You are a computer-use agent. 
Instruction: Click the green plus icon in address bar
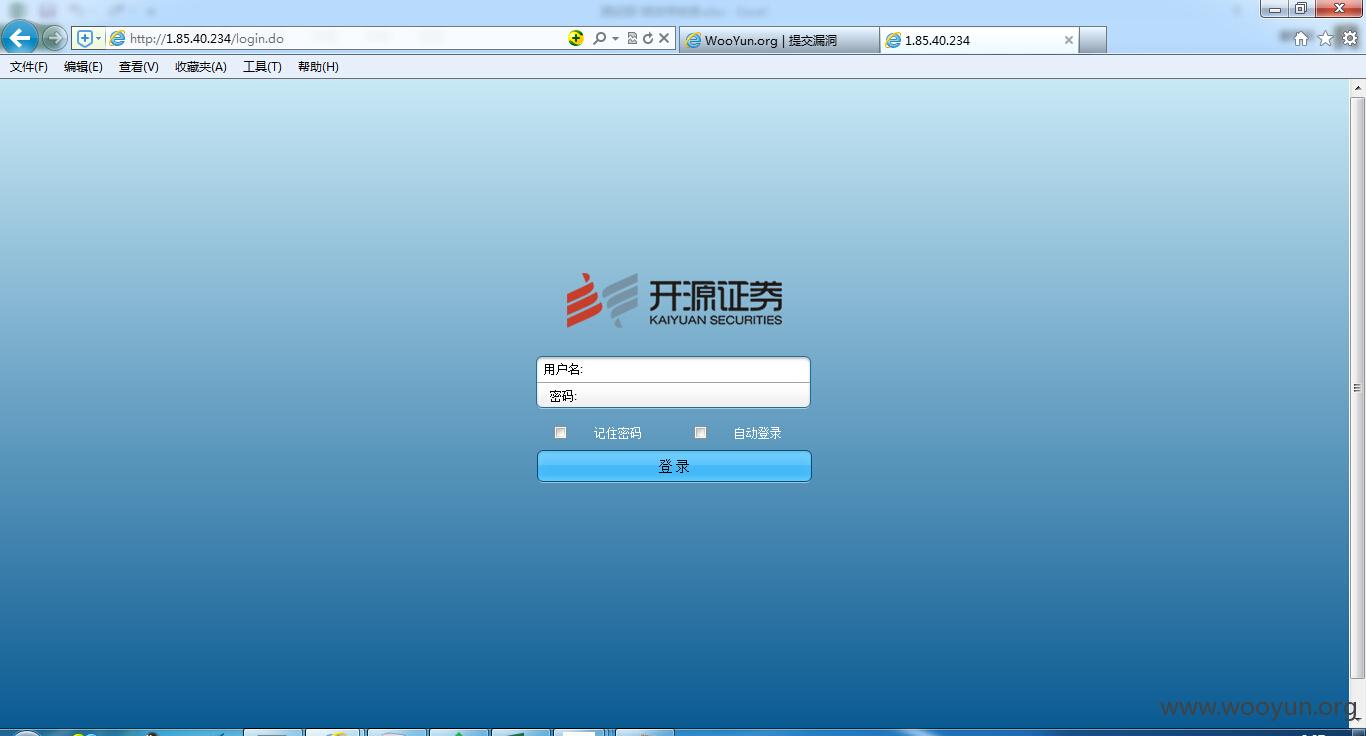point(576,38)
